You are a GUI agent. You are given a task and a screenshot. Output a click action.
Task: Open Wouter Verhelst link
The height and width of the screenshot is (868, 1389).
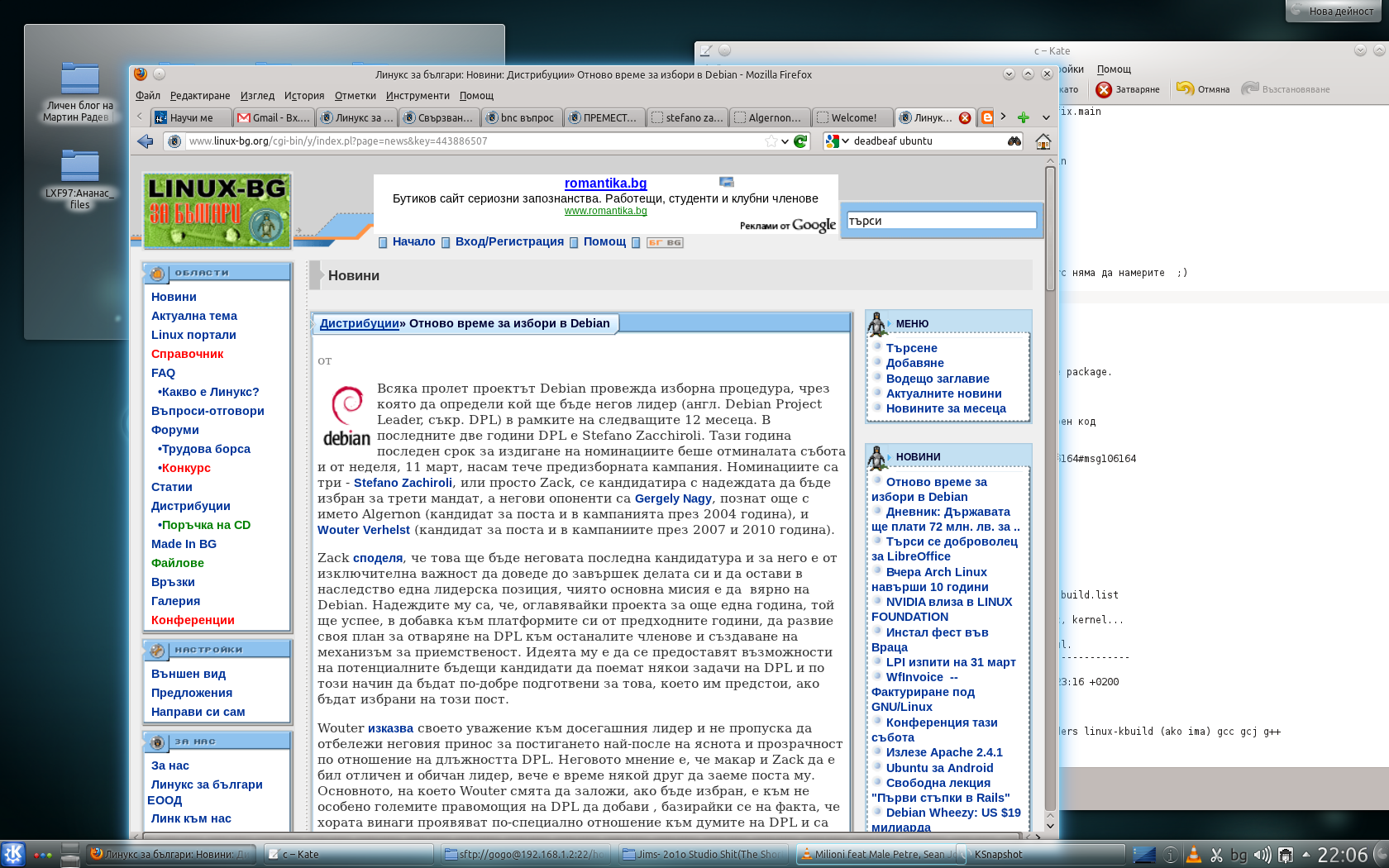(364, 530)
